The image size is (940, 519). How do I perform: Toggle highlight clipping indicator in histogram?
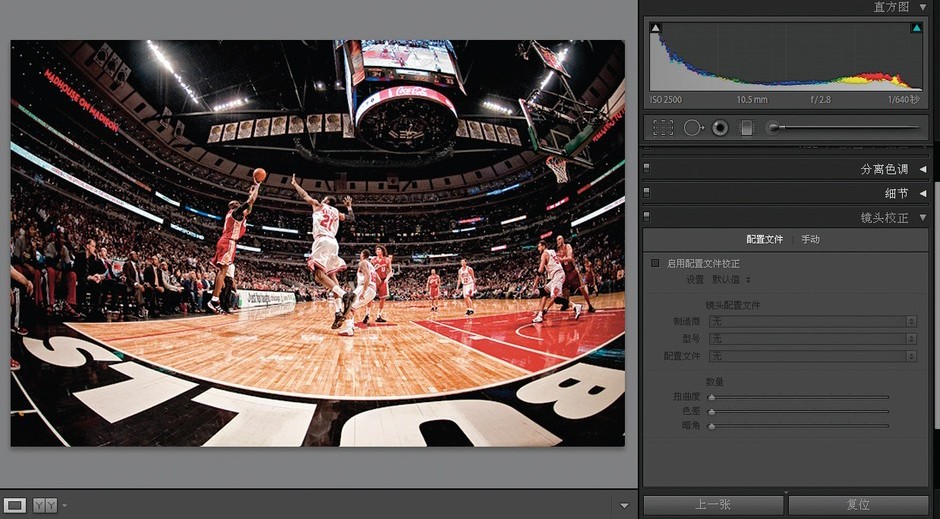coord(917,28)
